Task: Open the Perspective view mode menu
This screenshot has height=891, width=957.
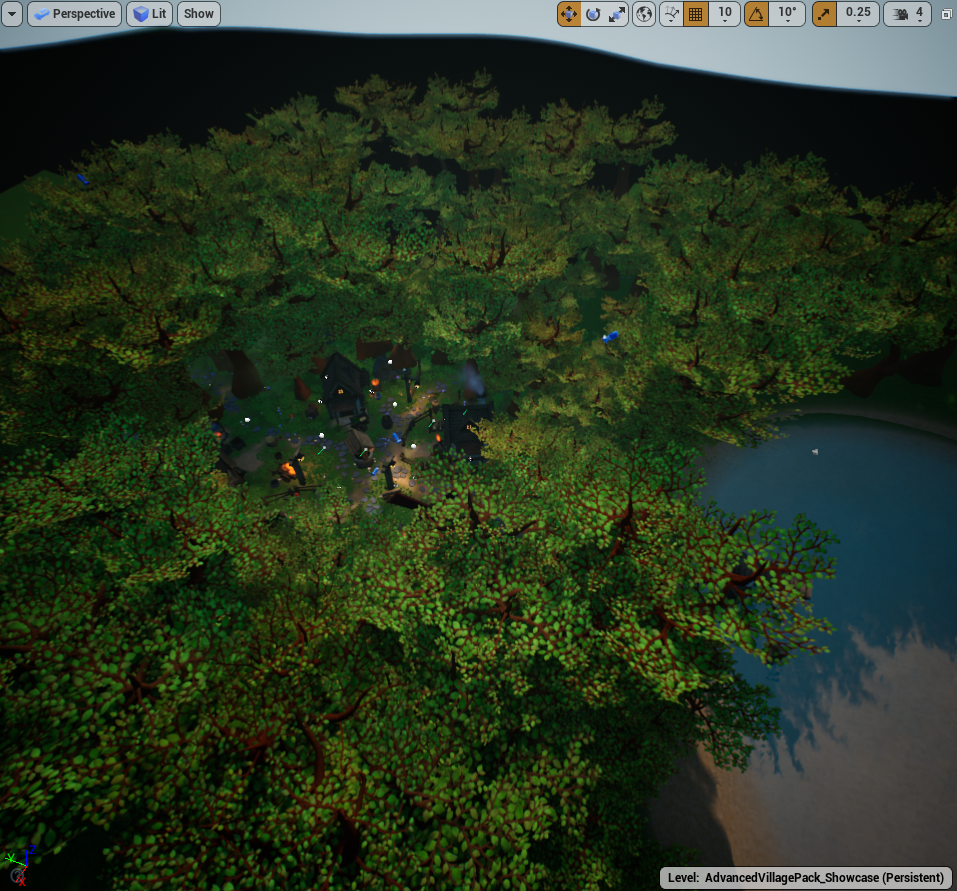Action: click(74, 13)
